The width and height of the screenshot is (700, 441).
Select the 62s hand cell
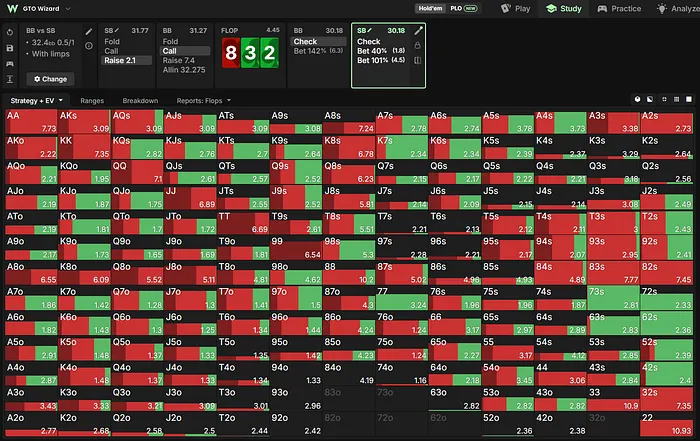667,324
